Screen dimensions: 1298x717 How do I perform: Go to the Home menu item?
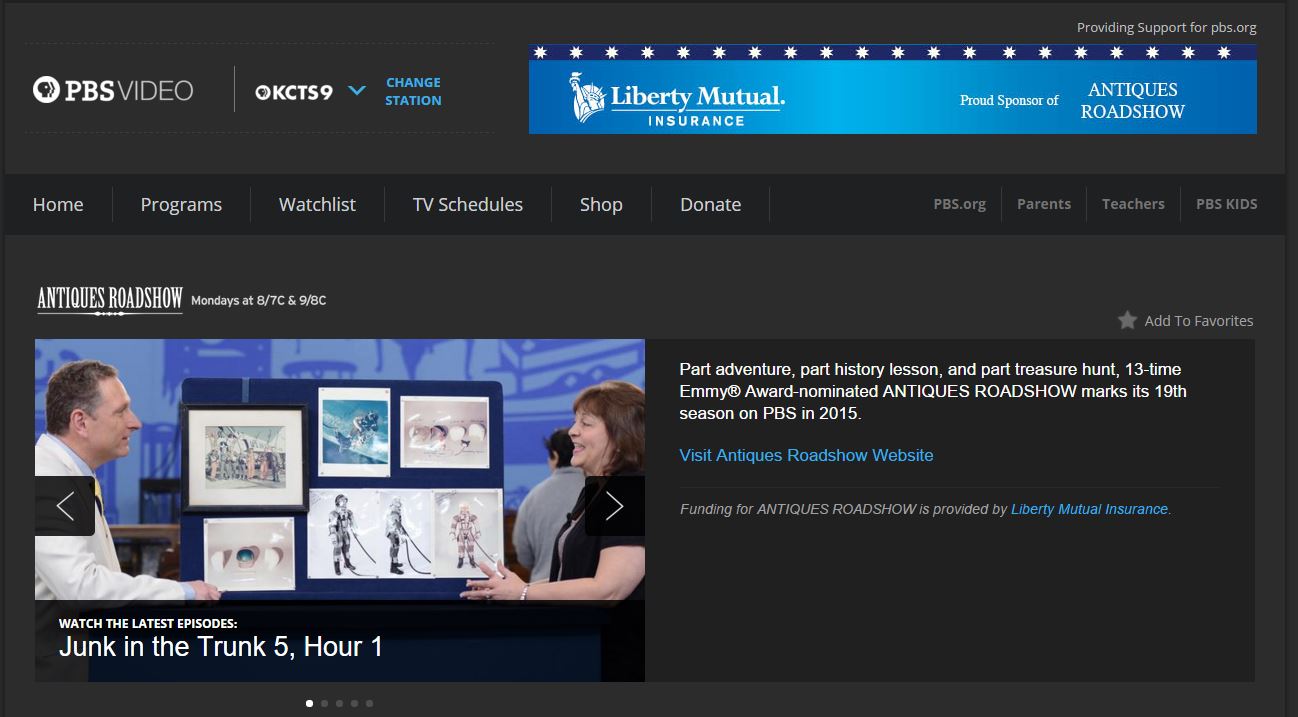[58, 204]
